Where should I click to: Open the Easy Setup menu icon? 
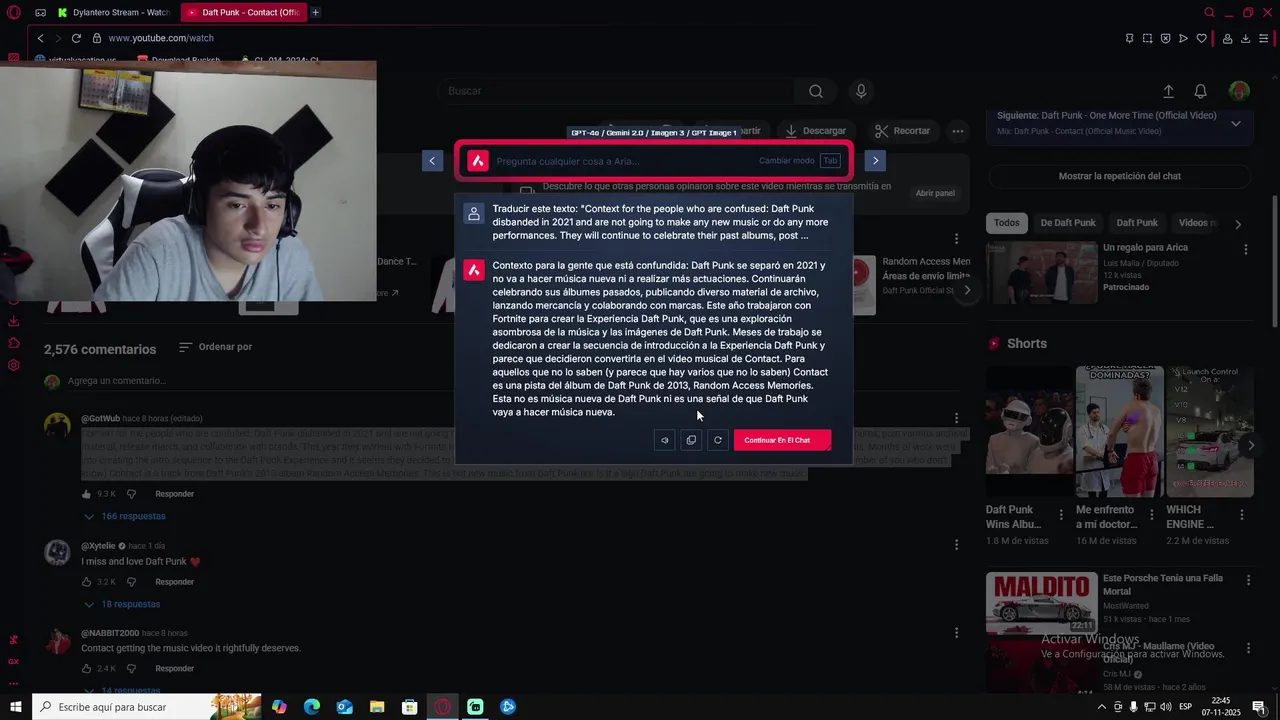tap(1265, 38)
